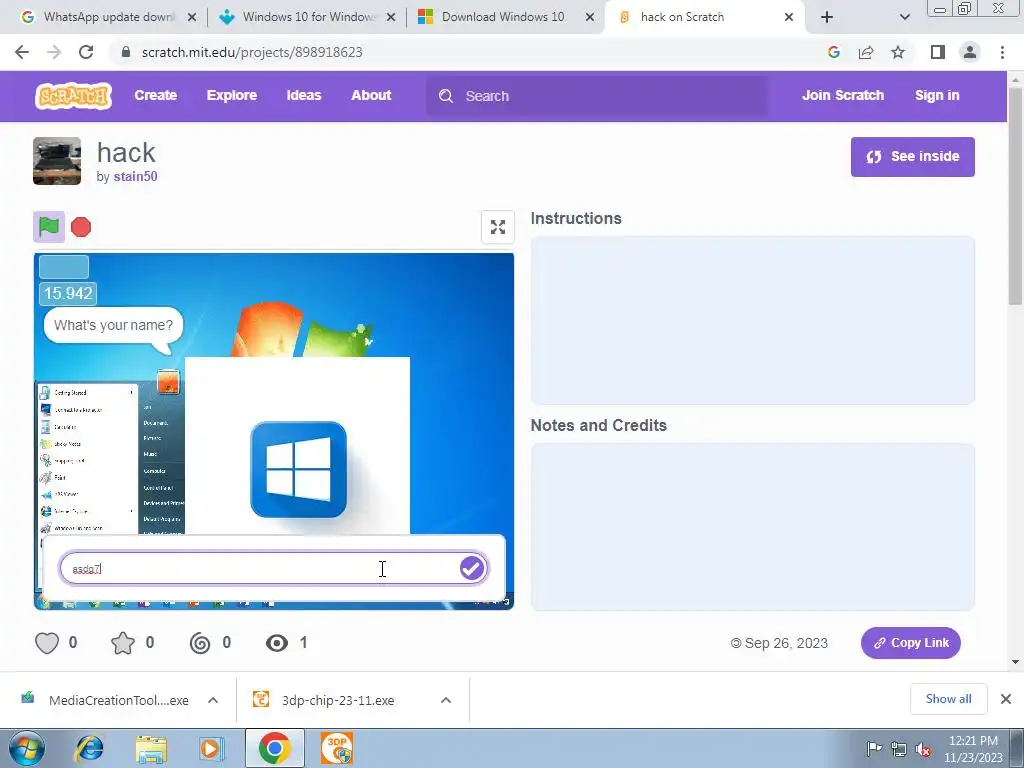
Task: Launch Internet Explorer from taskbar
Action: (x=90, y=748)
